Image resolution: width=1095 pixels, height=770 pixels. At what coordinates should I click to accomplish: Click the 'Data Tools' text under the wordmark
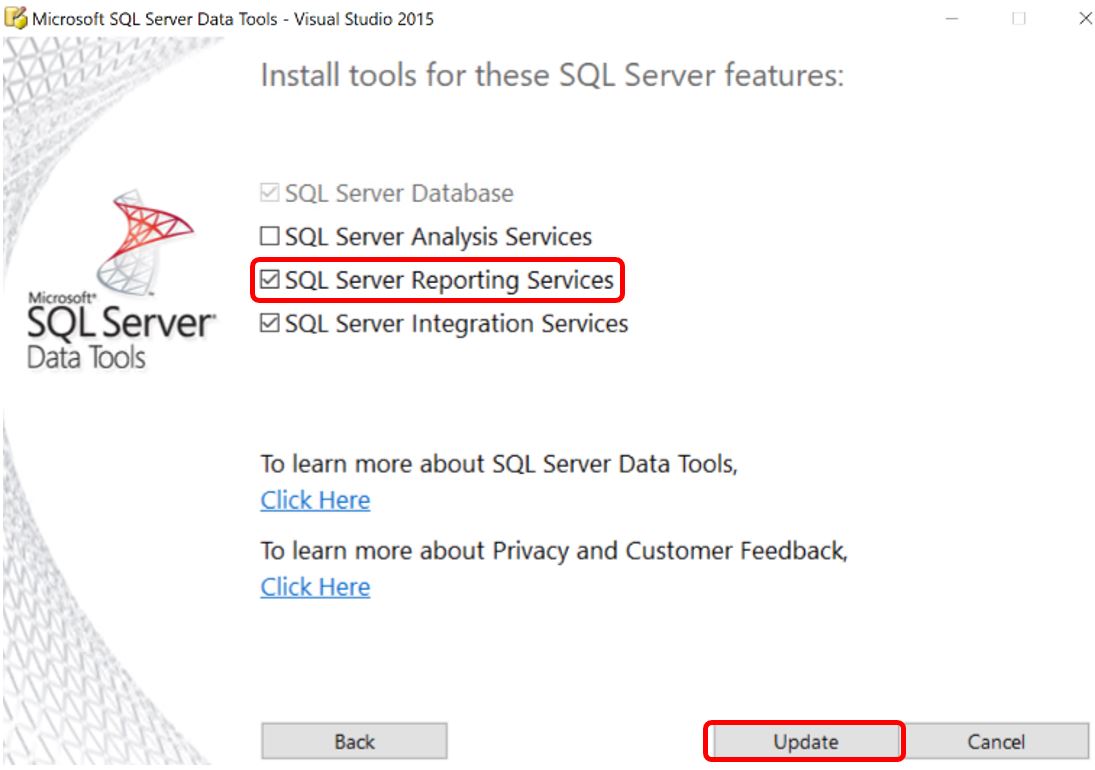coord(87,357)
